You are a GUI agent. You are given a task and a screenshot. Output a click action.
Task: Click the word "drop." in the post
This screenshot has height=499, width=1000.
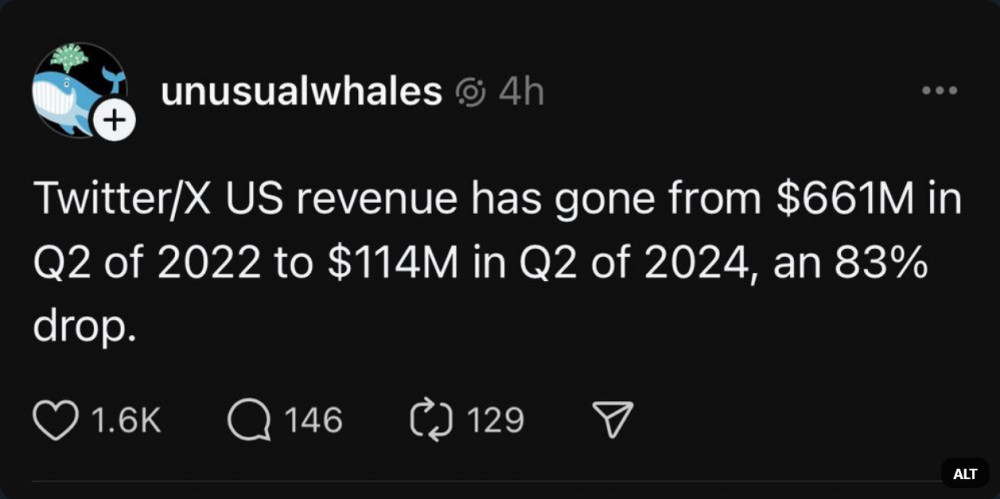[x=83, y=328]
